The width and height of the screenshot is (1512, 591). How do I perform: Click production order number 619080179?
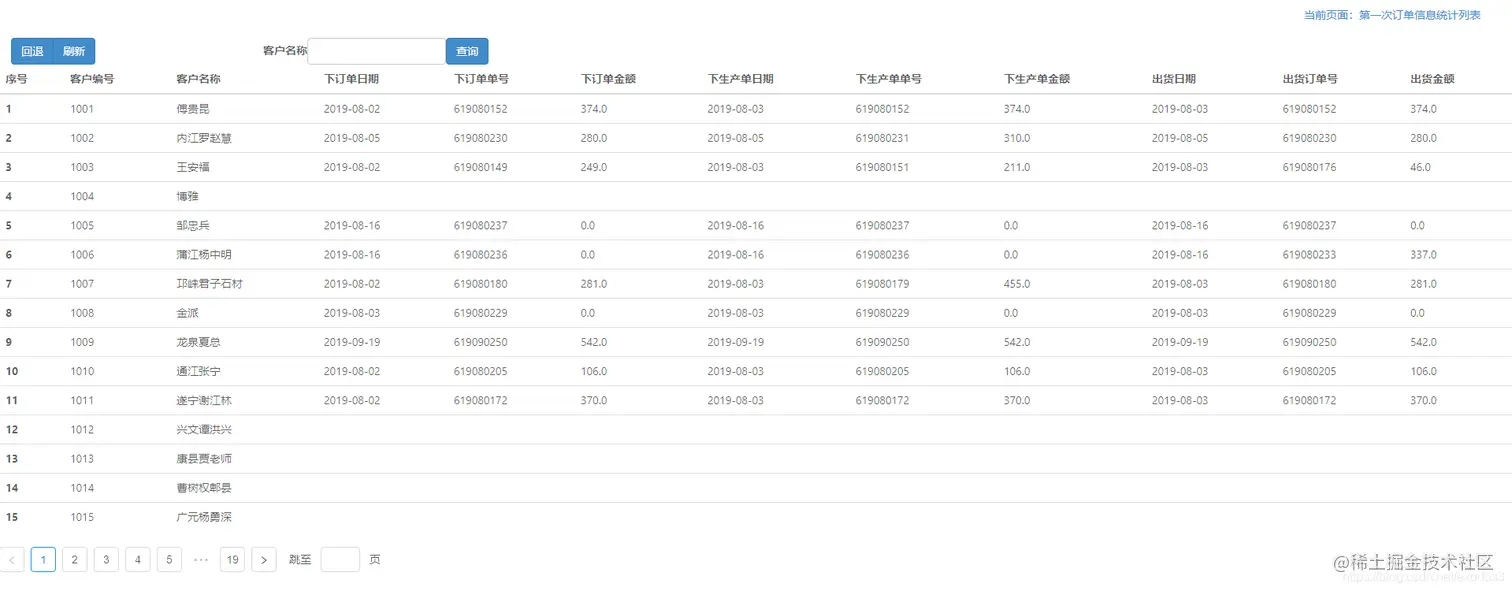point(883,284)
